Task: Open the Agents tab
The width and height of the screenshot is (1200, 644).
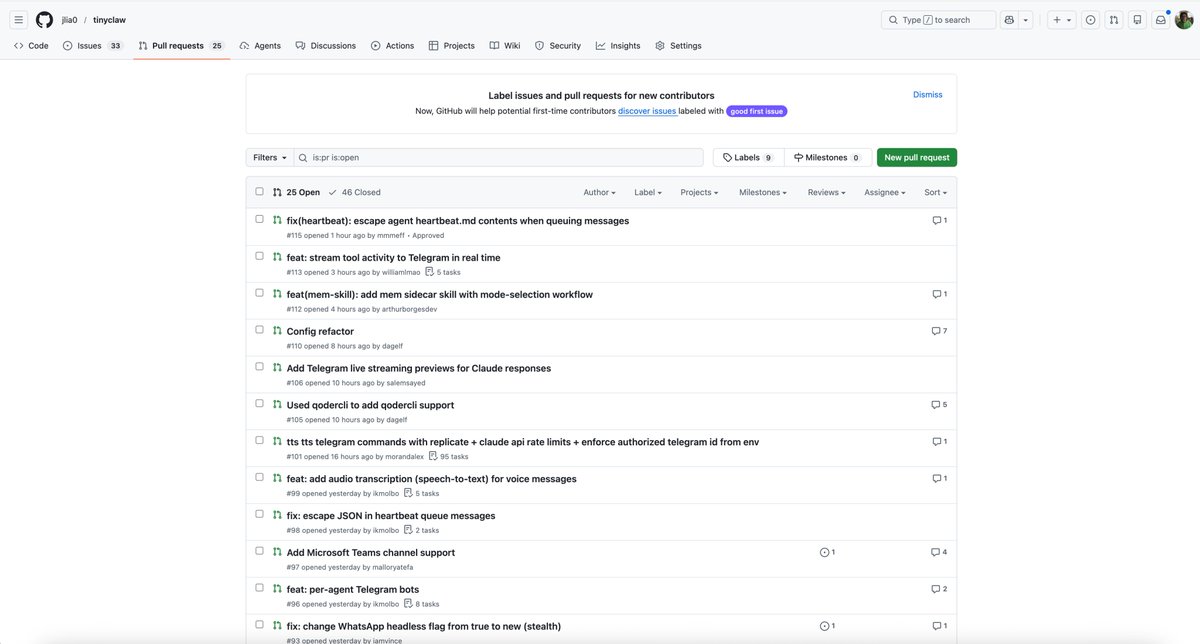Action: coord(260,46)
